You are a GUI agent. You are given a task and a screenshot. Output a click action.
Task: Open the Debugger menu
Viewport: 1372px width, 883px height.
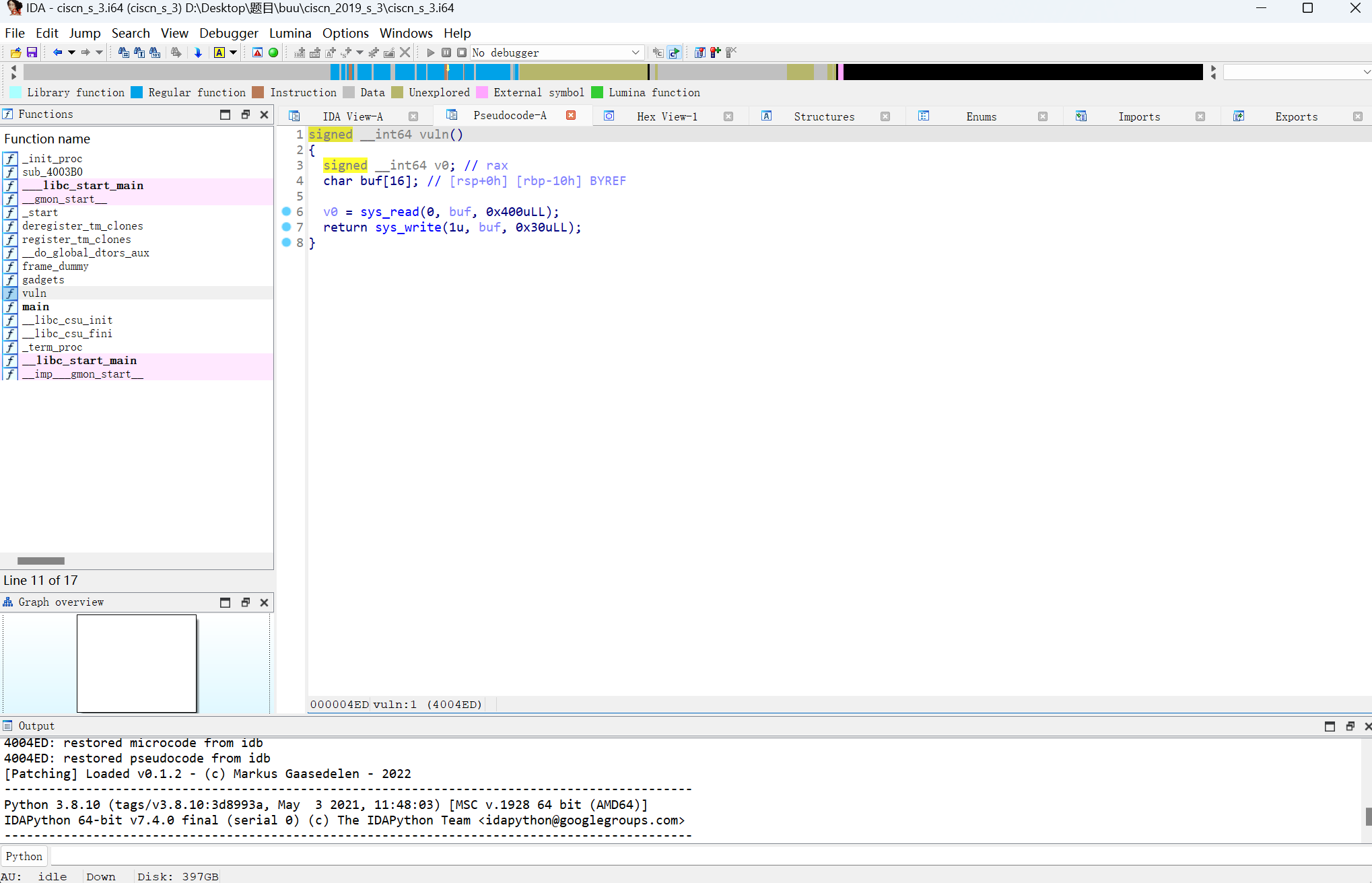[229, 33]
